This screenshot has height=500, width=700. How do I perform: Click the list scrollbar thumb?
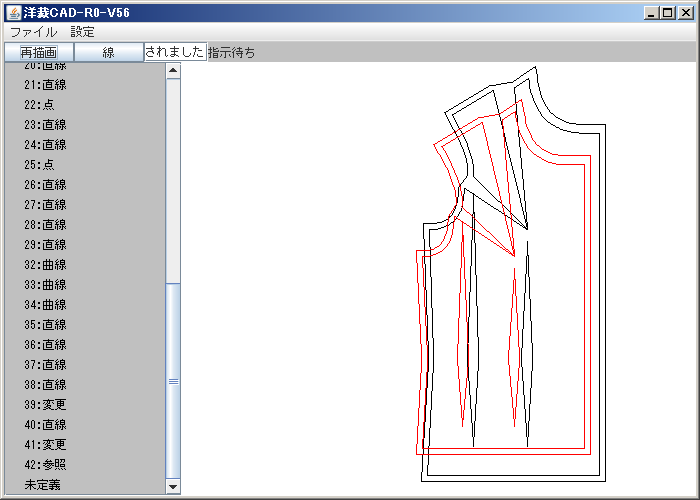click(173, 381)
